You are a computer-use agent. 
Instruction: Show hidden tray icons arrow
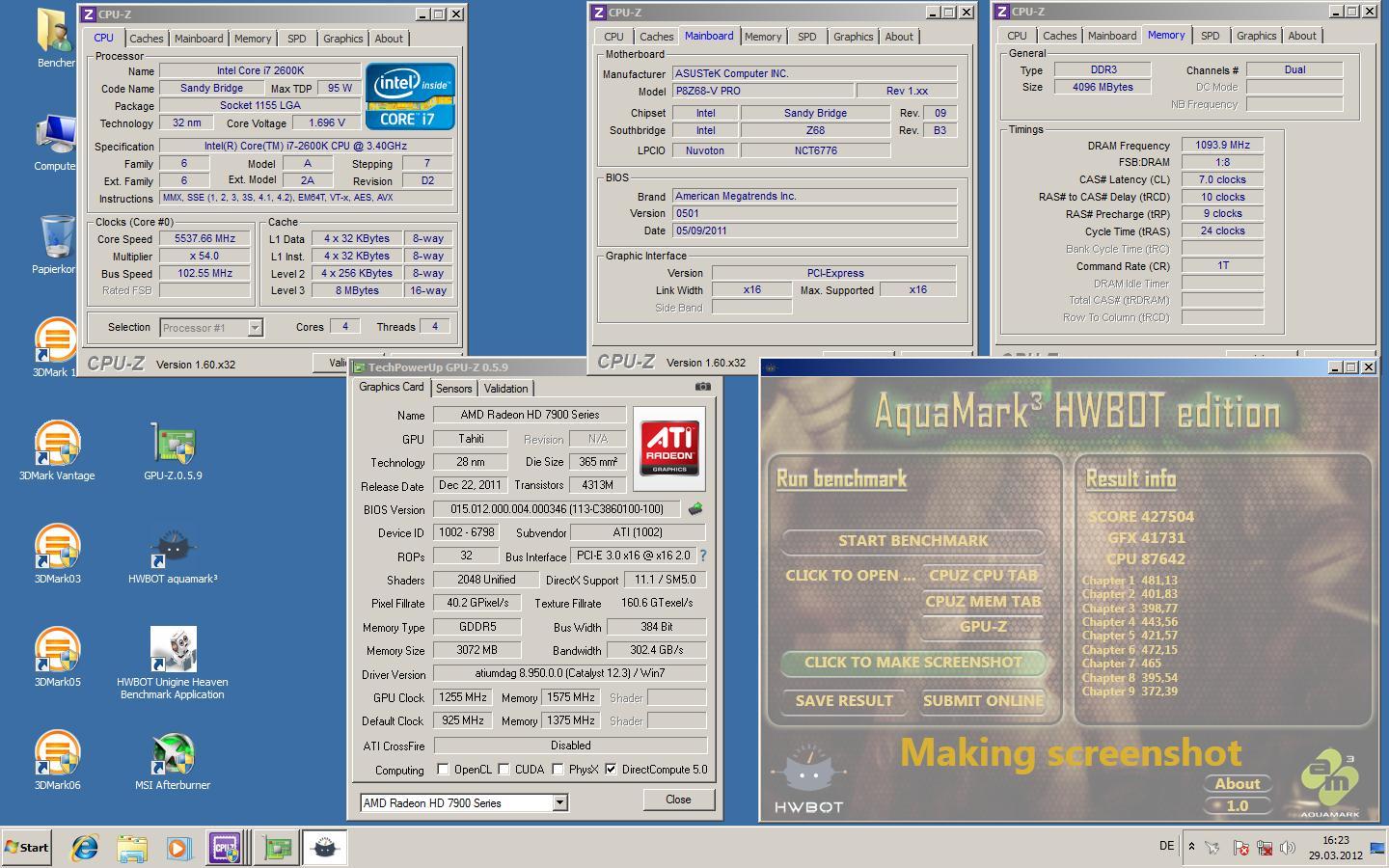[1191, 847]
